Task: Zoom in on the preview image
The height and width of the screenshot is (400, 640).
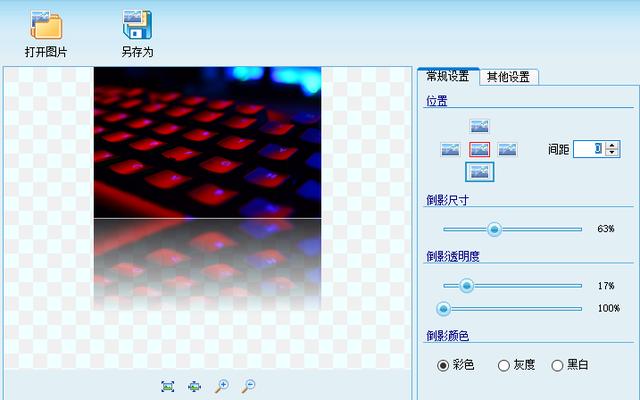Action: coord(221,386)
